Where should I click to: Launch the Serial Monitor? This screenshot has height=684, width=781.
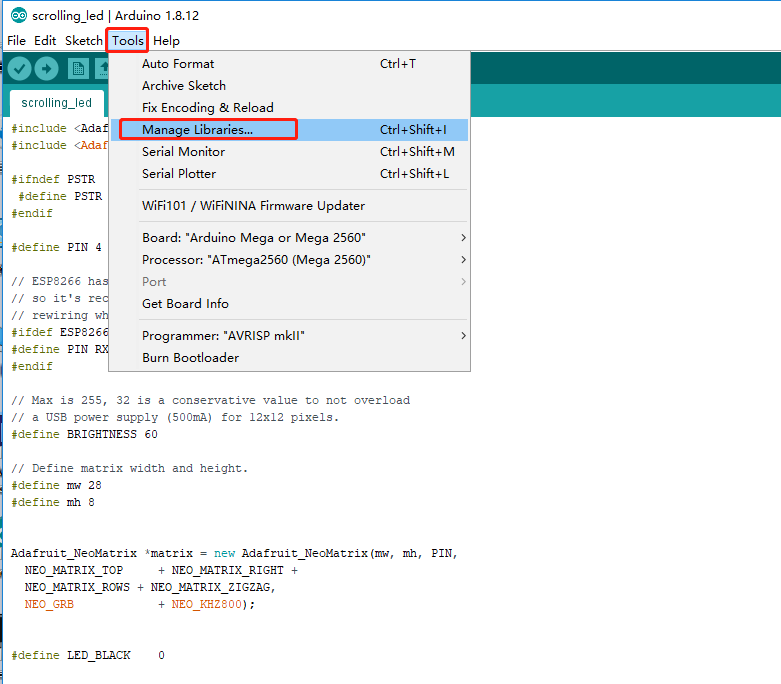[x=289, y=151]
